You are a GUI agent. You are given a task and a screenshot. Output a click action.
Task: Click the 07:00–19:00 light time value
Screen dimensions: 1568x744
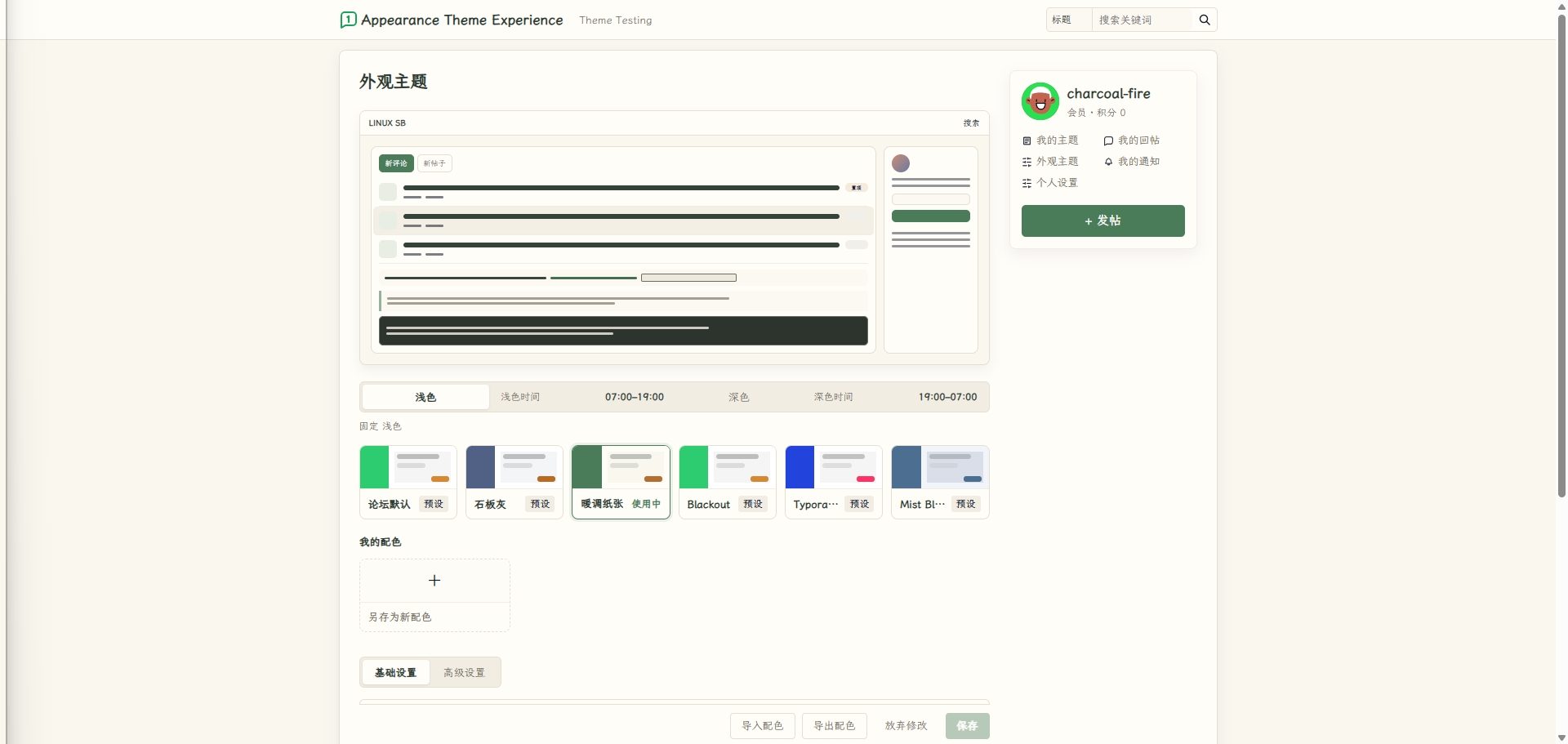634,397
